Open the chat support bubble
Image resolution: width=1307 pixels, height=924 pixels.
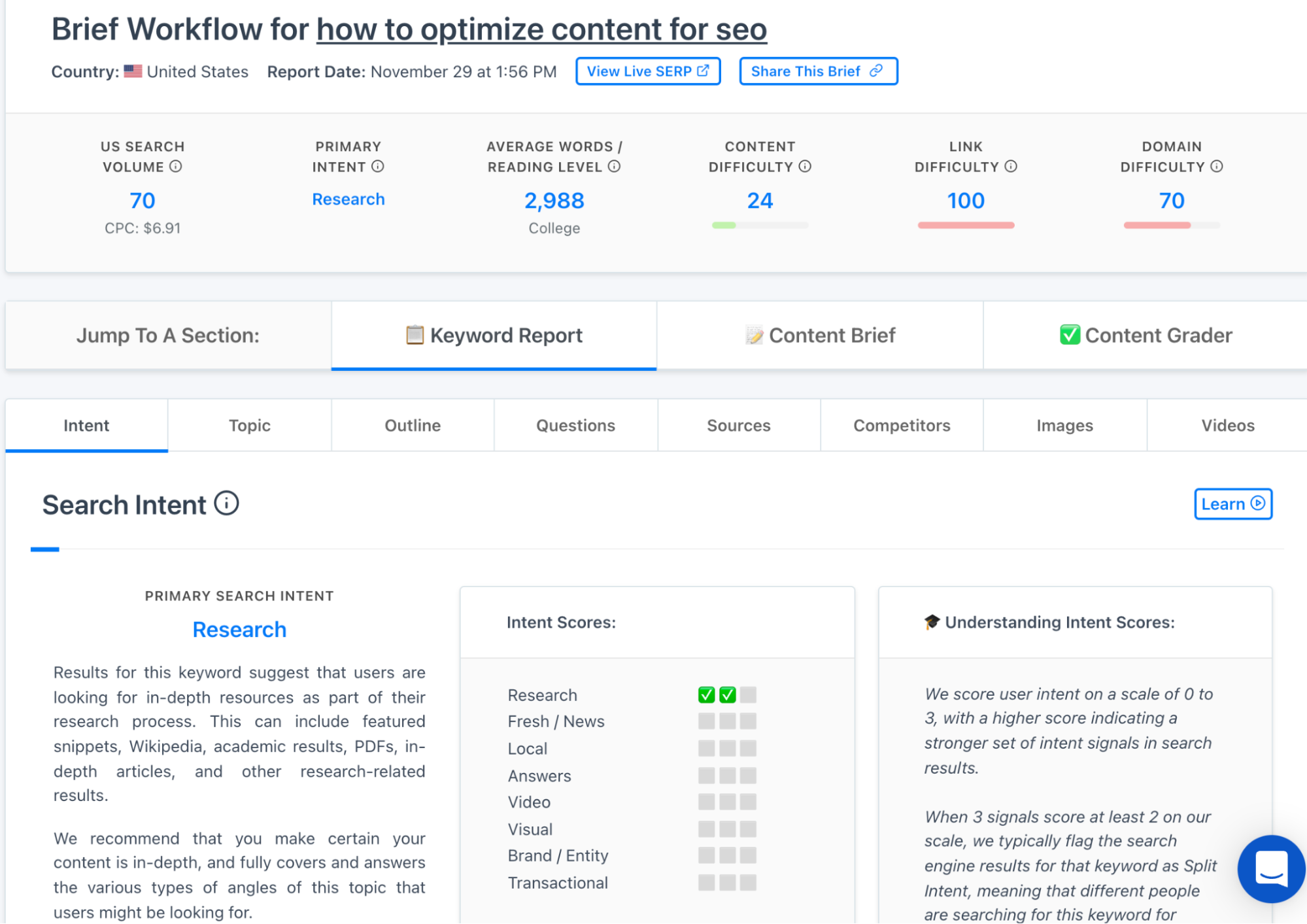click(1270, 868)
